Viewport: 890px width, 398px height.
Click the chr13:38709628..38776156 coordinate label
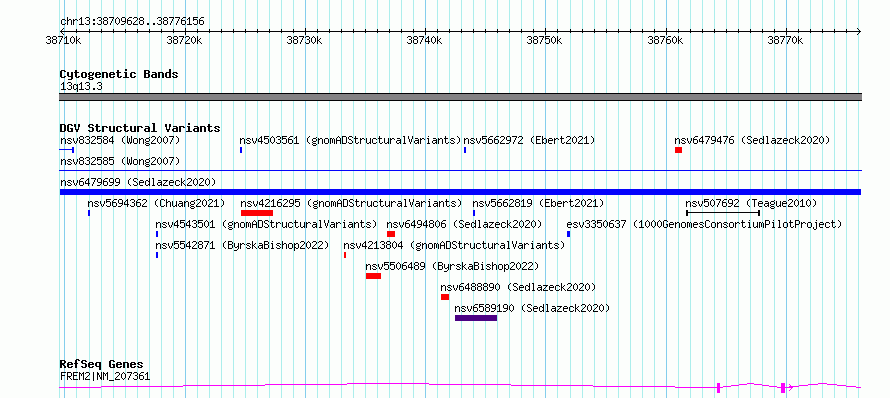click(132, 22)
